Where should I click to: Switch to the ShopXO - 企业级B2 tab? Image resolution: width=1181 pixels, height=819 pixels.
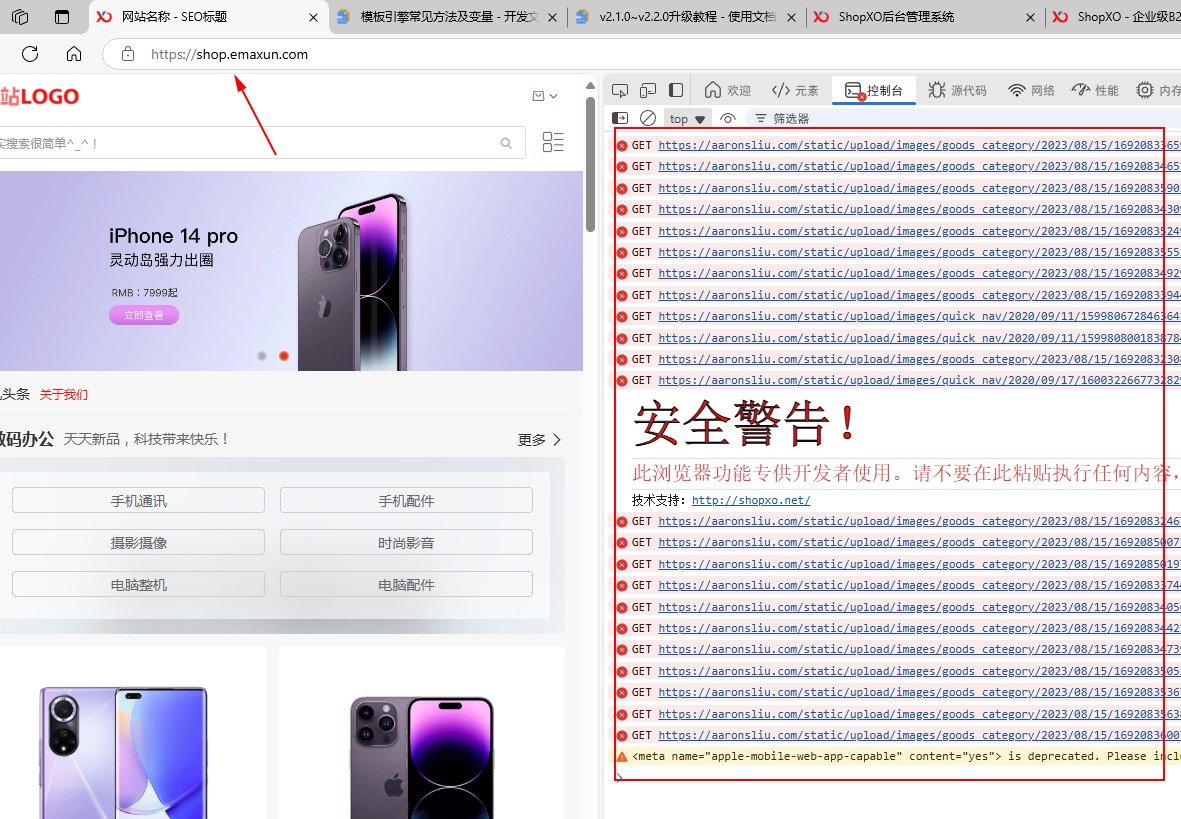tap(1115, 17)
